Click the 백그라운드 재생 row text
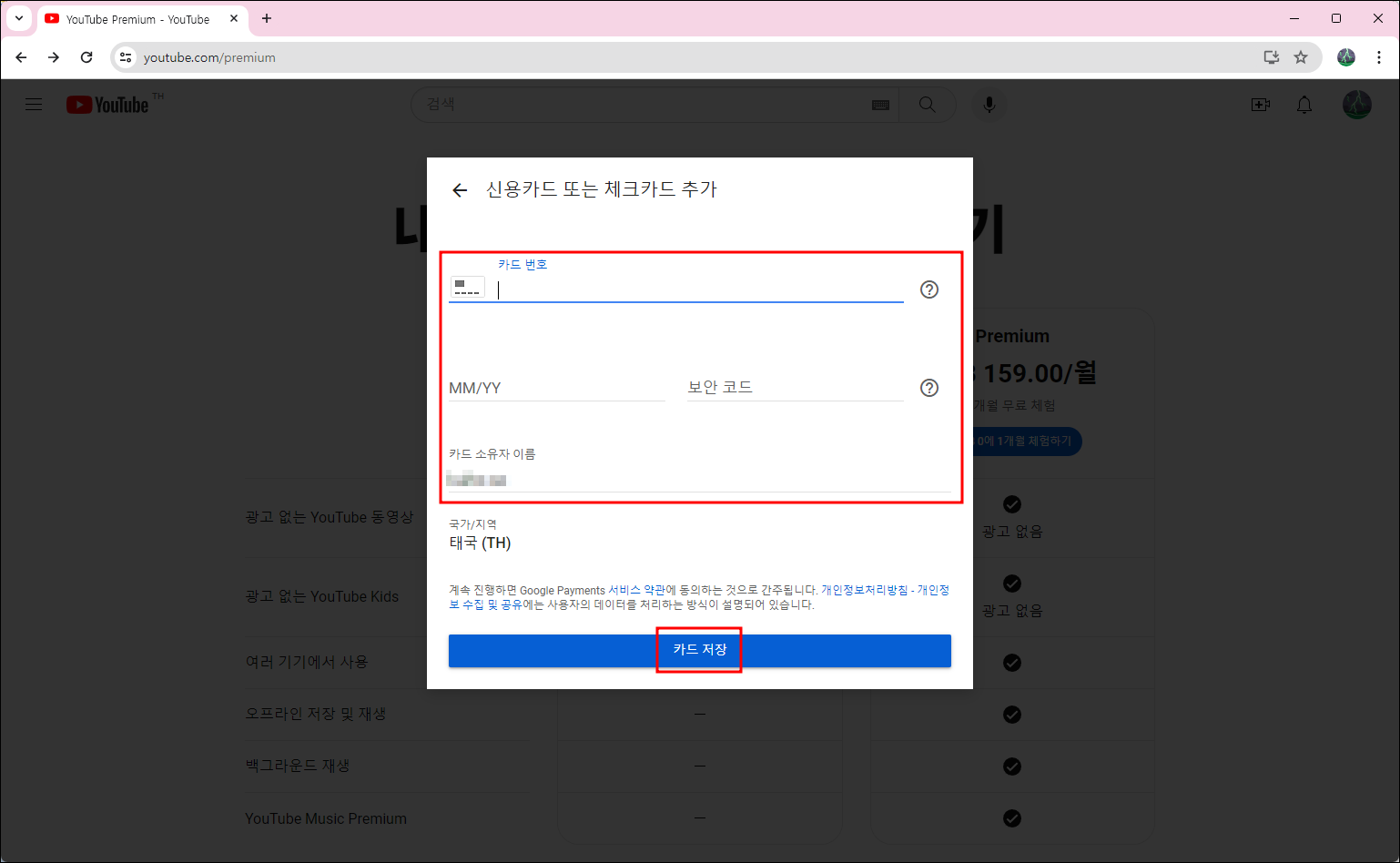This screenshot has width=1400, height=863. 298,766
